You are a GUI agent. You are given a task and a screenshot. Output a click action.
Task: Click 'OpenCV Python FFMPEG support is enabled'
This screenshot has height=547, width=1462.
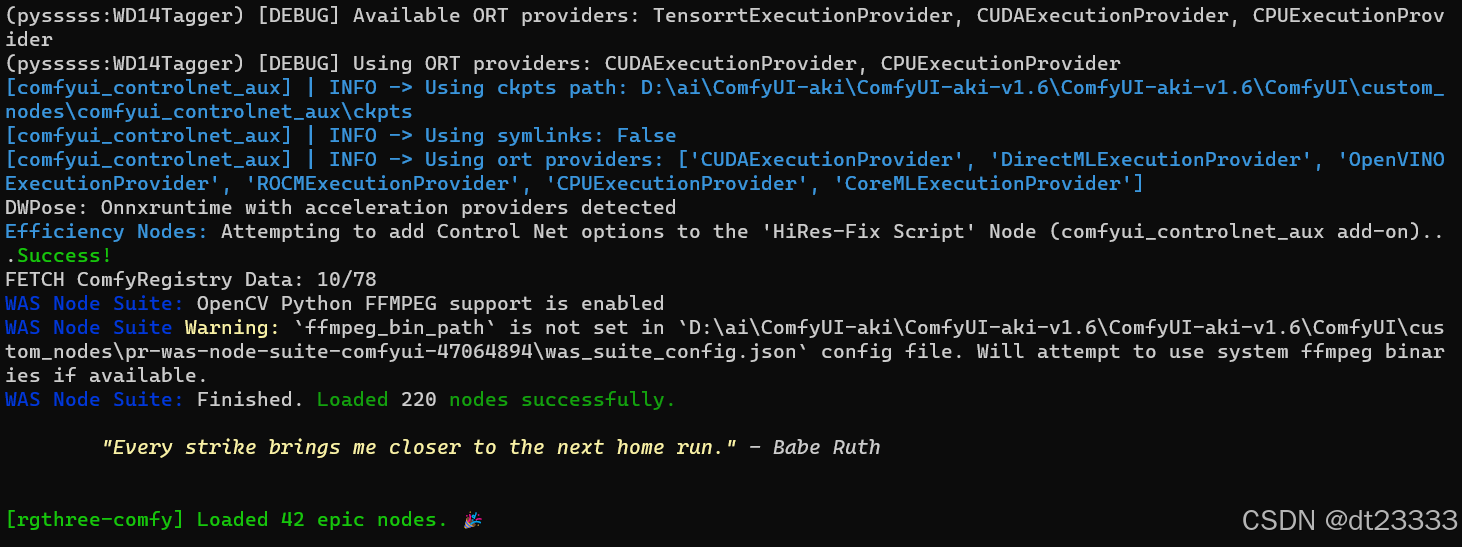(x=431, y=304)
